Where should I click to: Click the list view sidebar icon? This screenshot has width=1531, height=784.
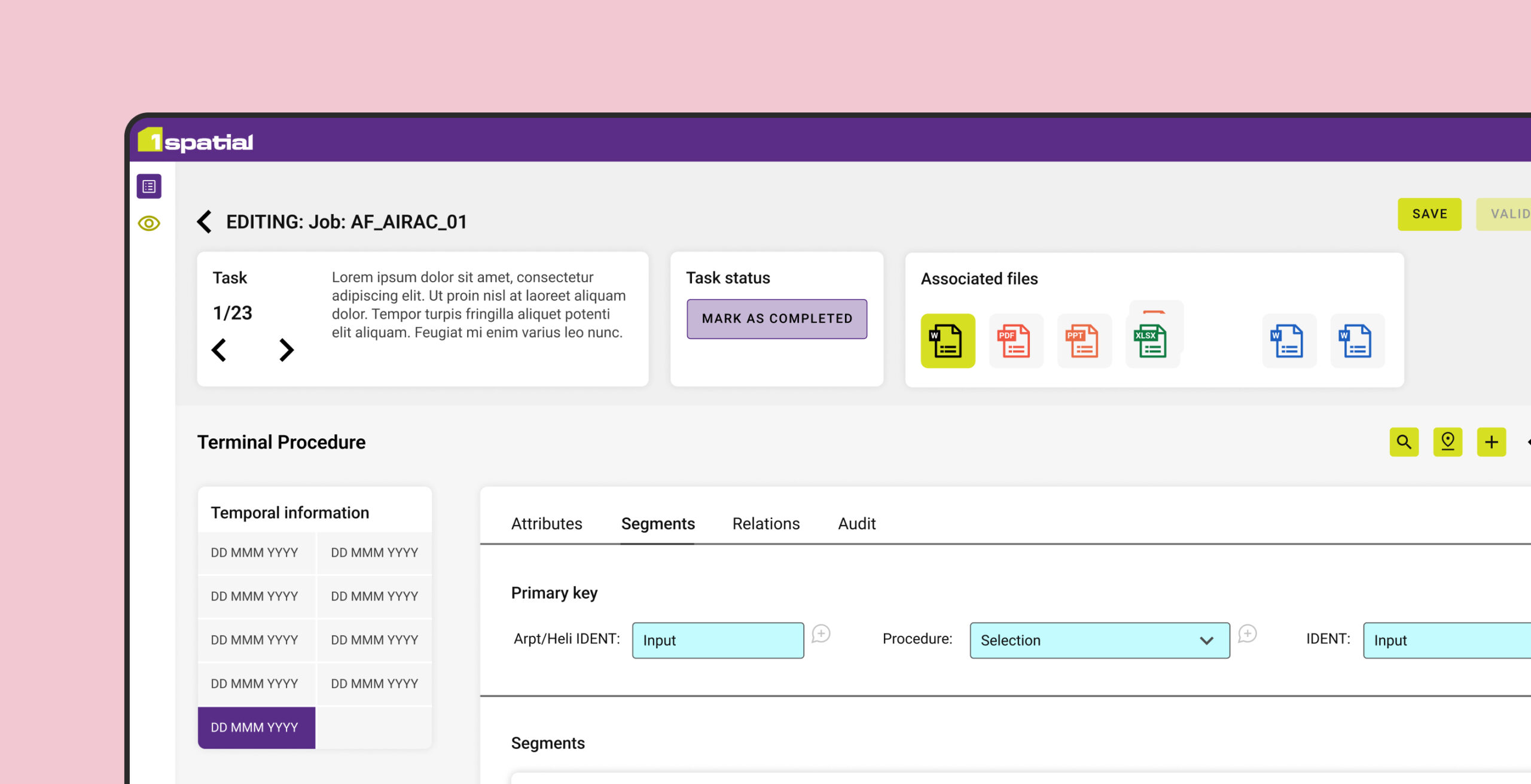pos(149,187)
